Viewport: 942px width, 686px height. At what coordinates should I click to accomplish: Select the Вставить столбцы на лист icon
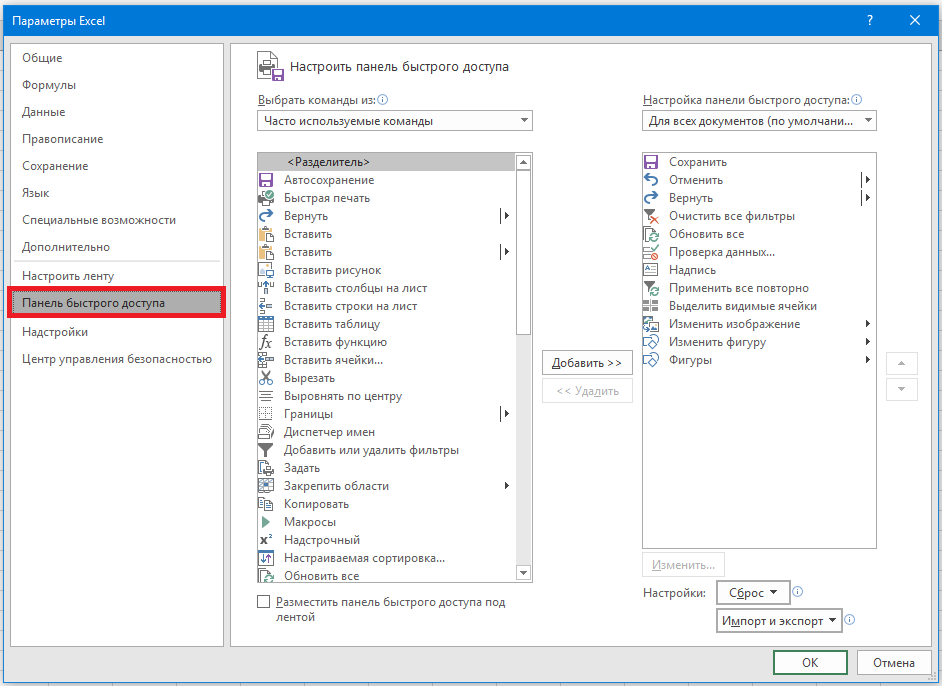266,288
